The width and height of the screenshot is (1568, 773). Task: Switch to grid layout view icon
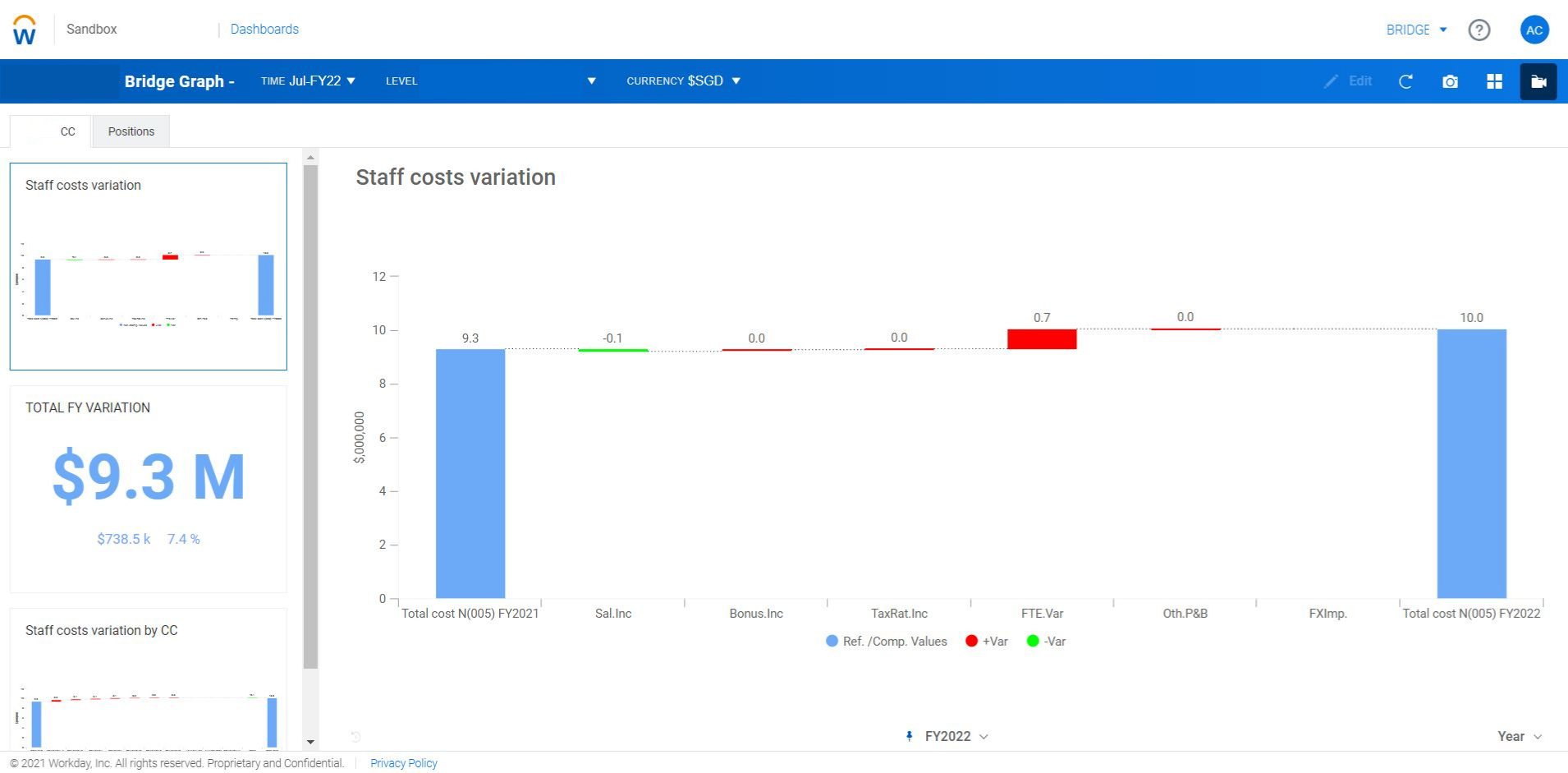pyautogui.click(x=1494, y=81)
